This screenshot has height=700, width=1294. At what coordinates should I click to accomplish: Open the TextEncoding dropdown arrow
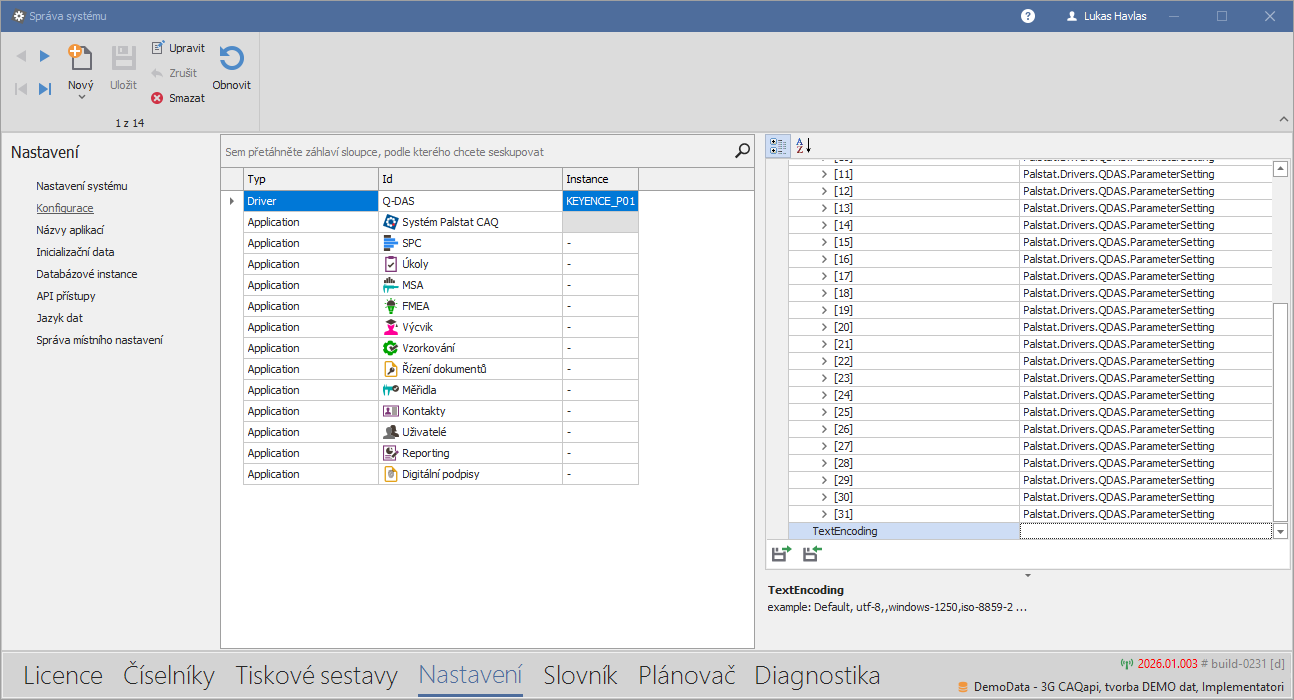click(1281, 532)
